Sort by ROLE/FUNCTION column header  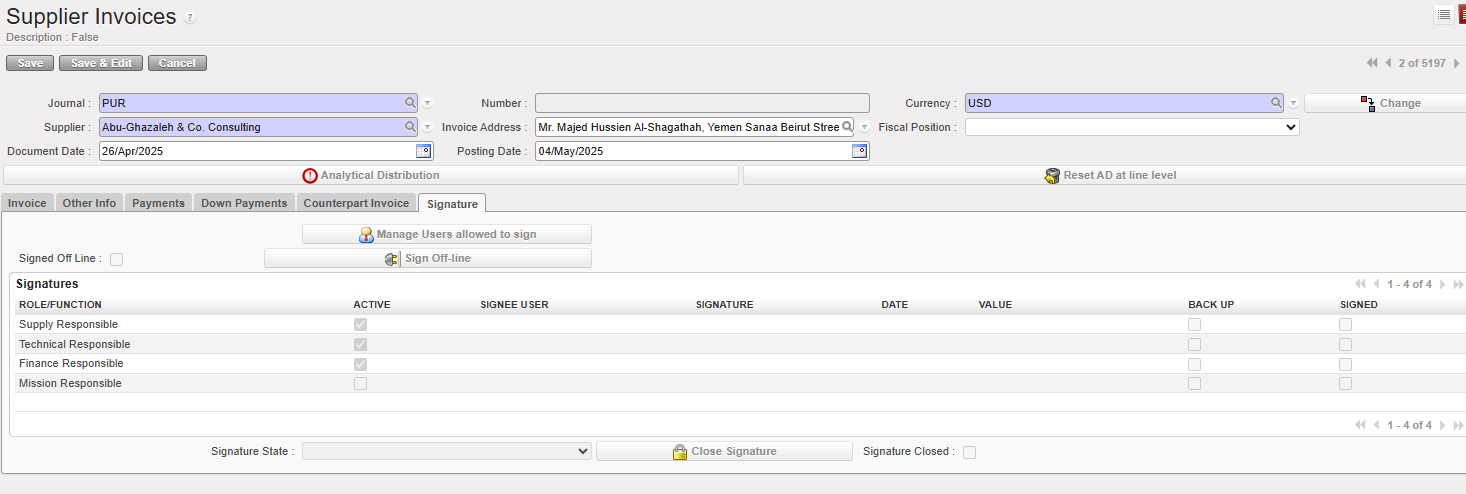pos(60,305)
